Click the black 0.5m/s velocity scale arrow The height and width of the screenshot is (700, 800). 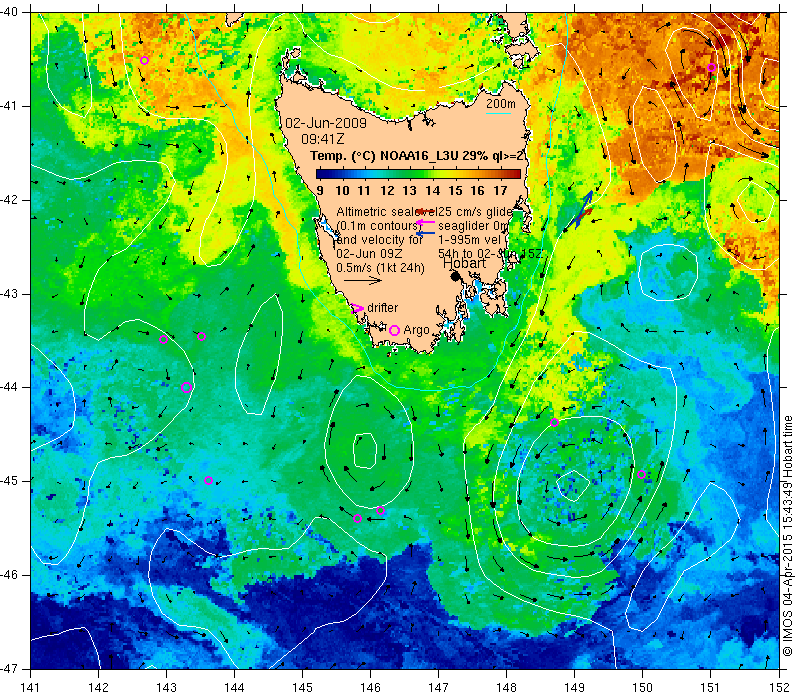(x=363, y=280)
